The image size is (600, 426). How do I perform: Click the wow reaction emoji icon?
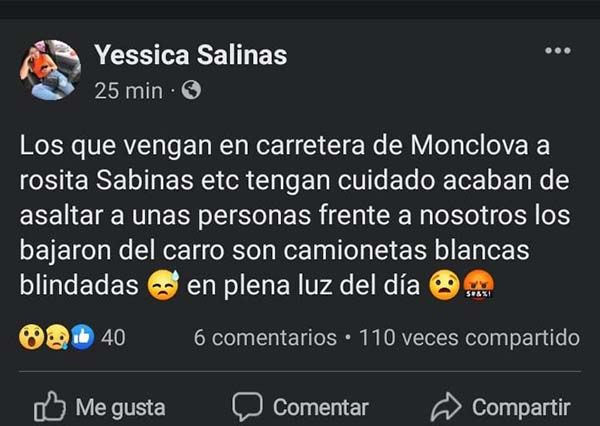pyautogui.click(x=29, y=338)
